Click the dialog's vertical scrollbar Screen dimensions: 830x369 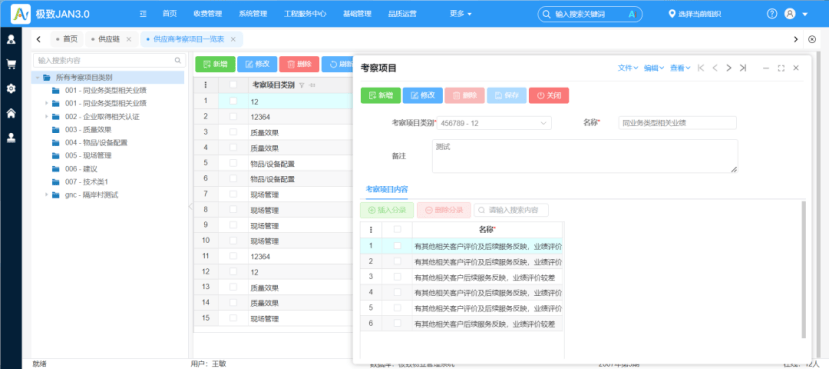click(804, 269)
